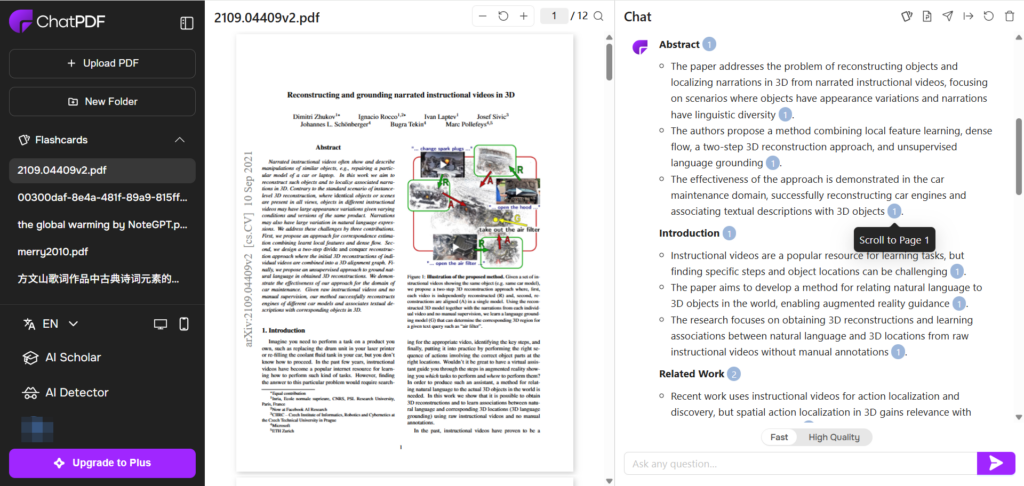Image resolution: width=1024 pixels, height=486 pixels.
Task: Reset PDF zoom with the rotate icon
Action: tap(503, 16)
